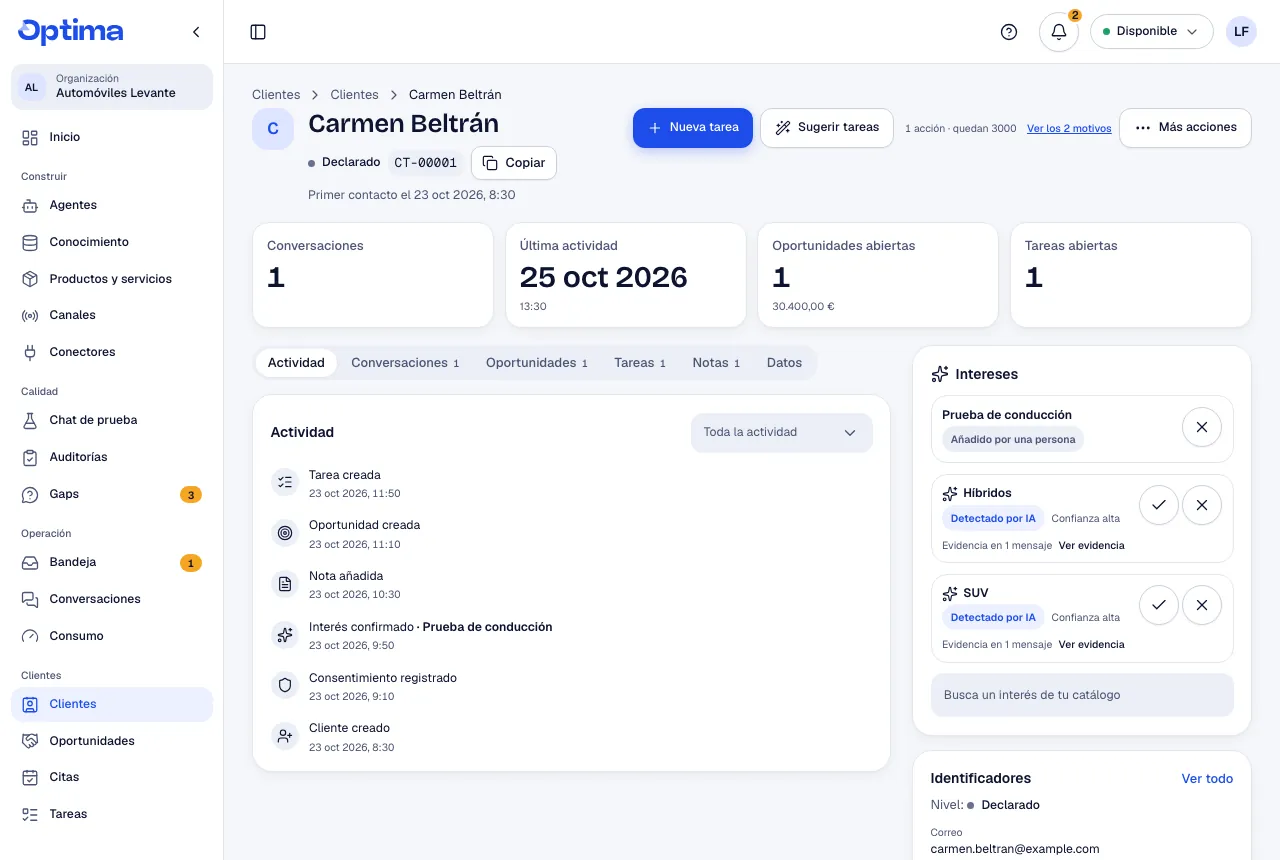Open the Citas calendar section
Viewport: 1280px width, 860px height.
[x=112, y=777]
